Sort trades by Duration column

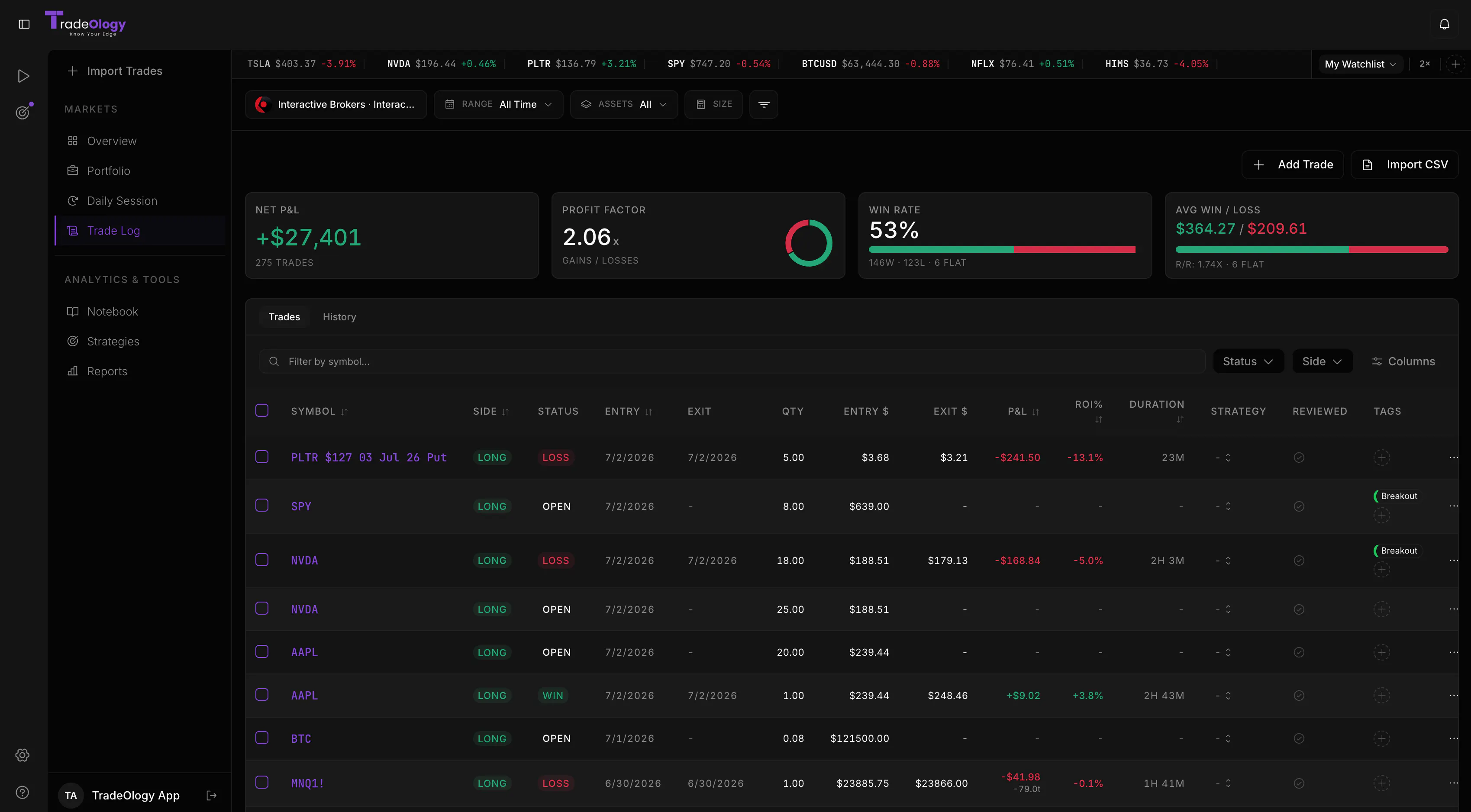[x=1157, y=411]
